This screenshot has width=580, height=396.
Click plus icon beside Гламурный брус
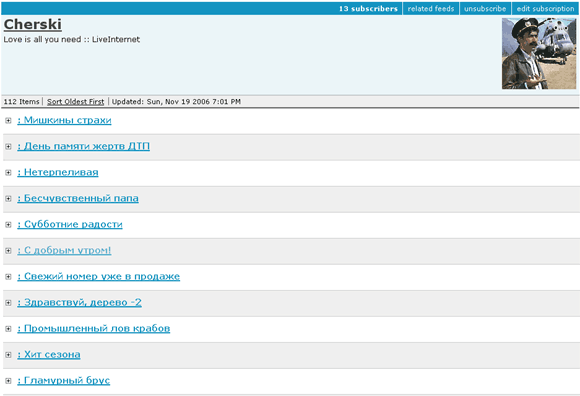click(8, 380)
